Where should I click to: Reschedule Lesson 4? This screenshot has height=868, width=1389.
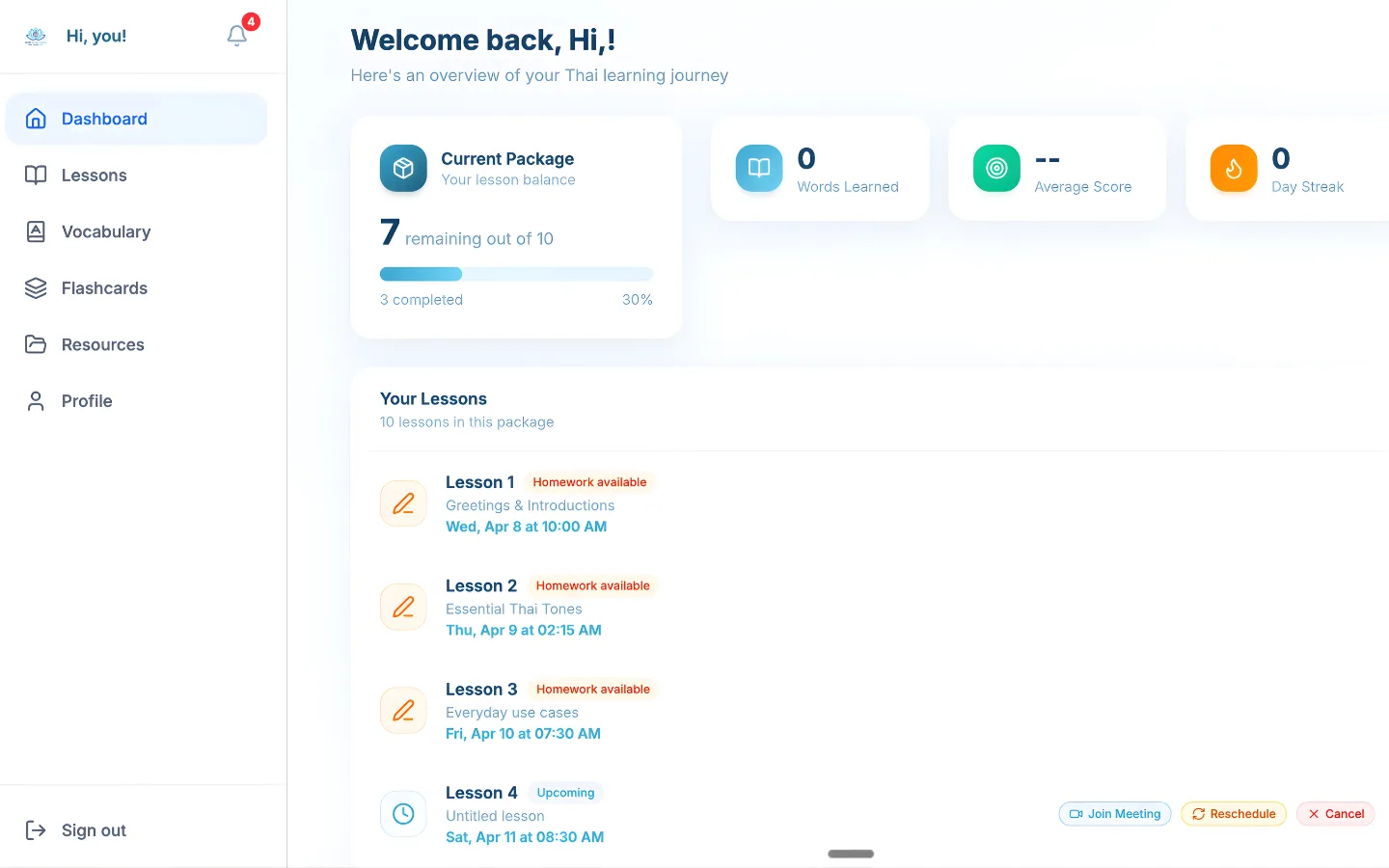tap(1234, 813)
